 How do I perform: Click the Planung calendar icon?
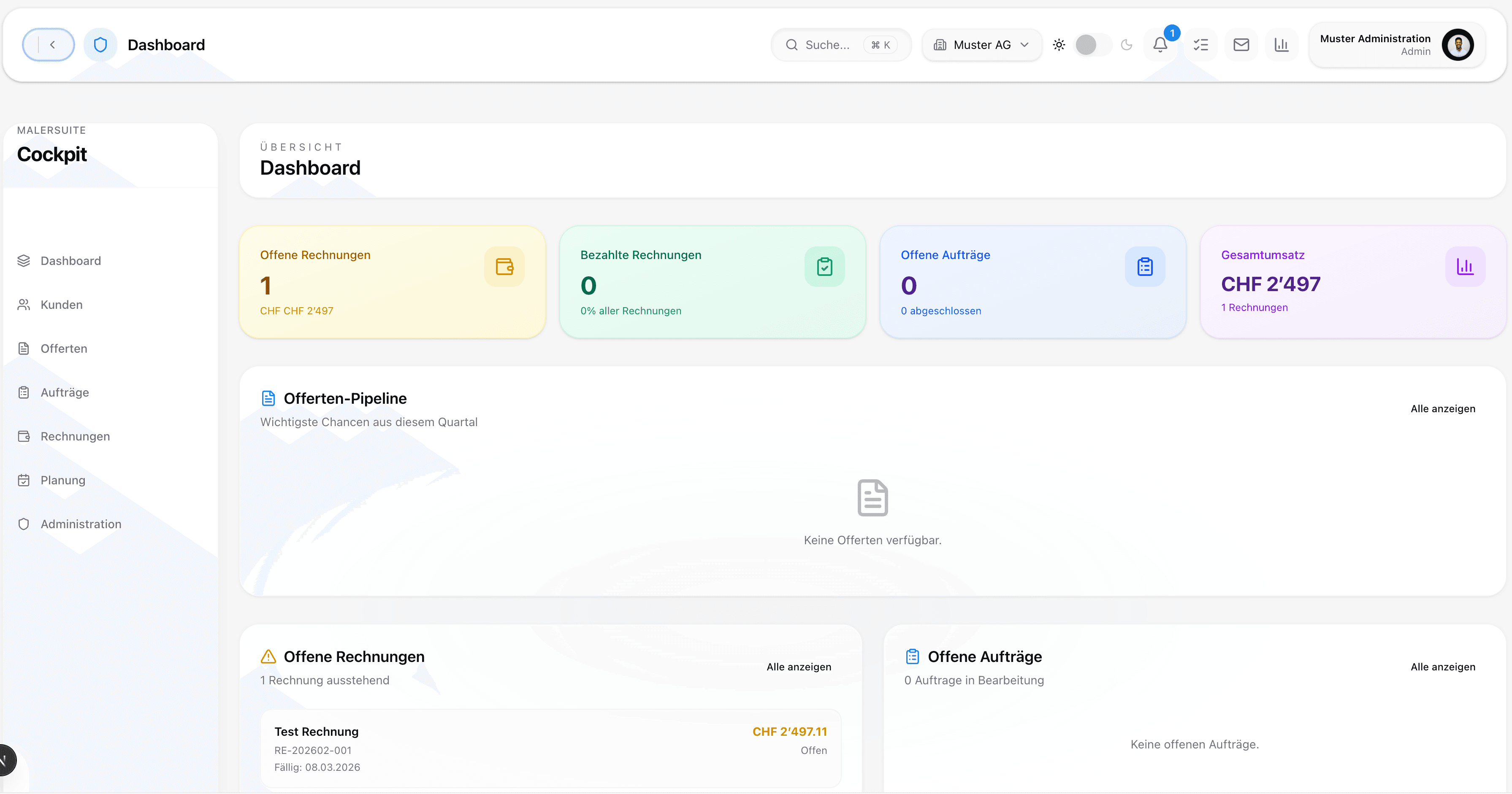(x=24, y=480)
